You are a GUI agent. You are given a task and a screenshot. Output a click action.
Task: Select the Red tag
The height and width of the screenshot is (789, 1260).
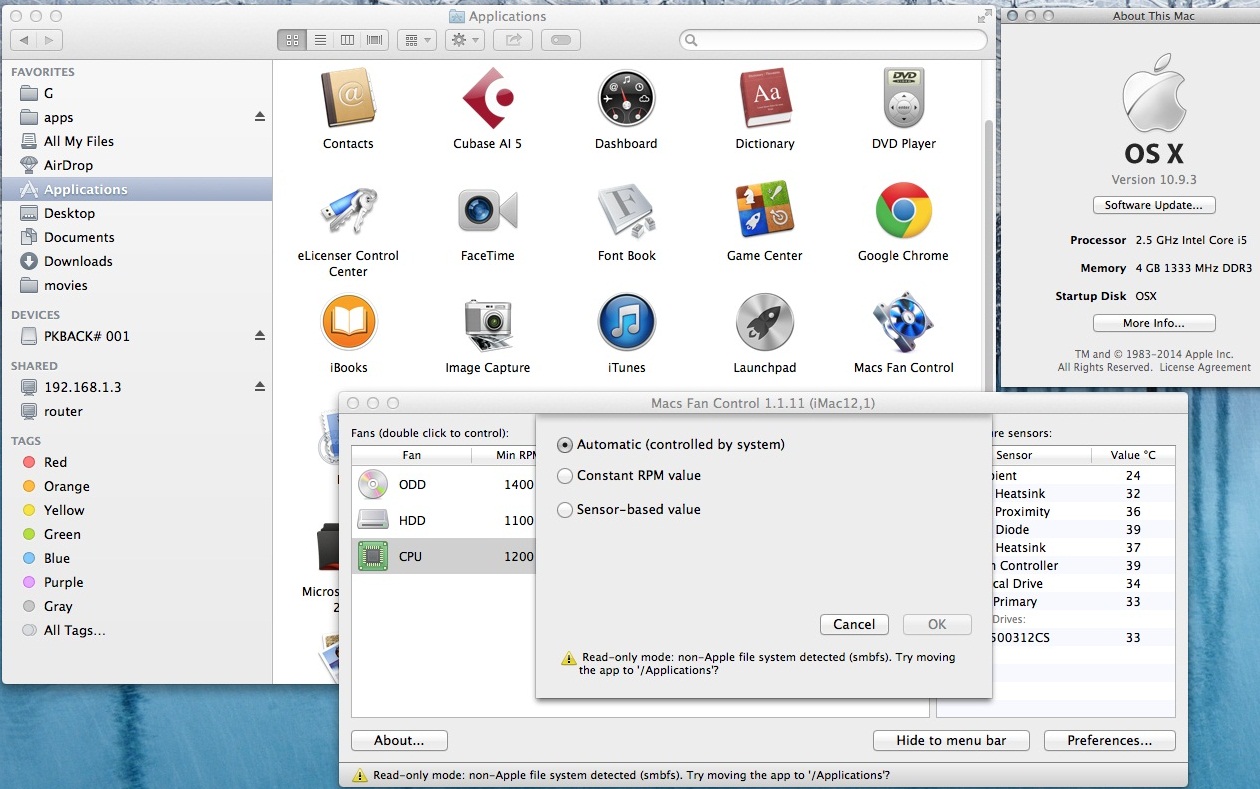click(x=137, y=462)
